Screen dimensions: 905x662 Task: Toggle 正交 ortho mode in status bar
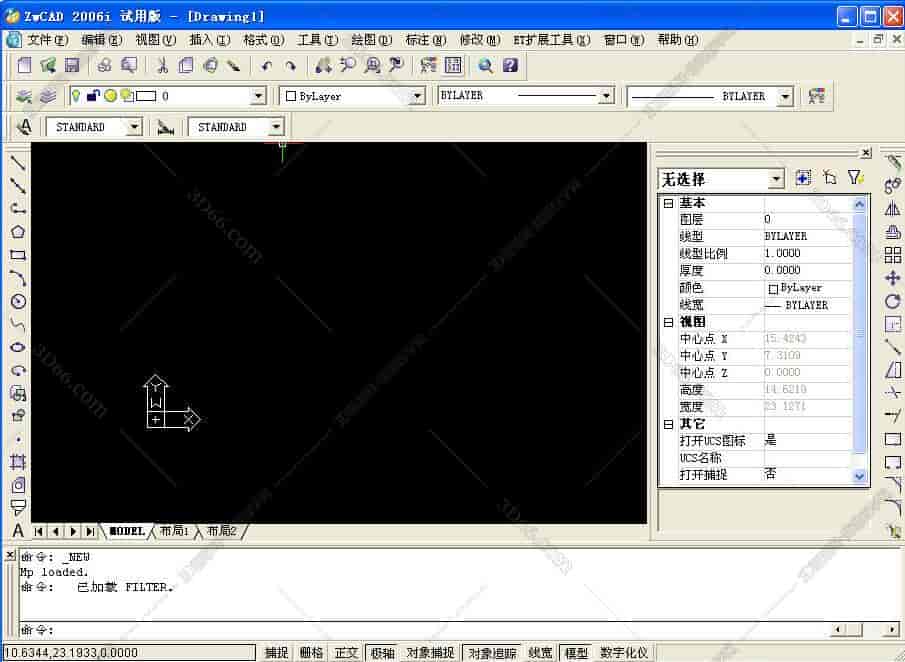click(x=346, y=652)
